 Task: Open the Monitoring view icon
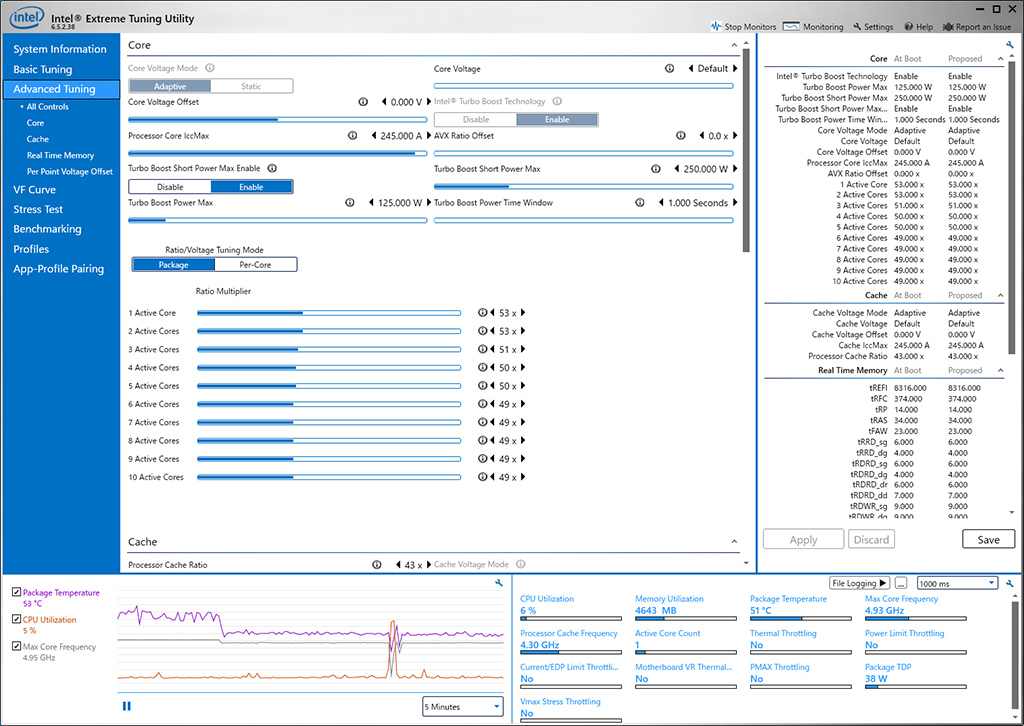(791, 27)
